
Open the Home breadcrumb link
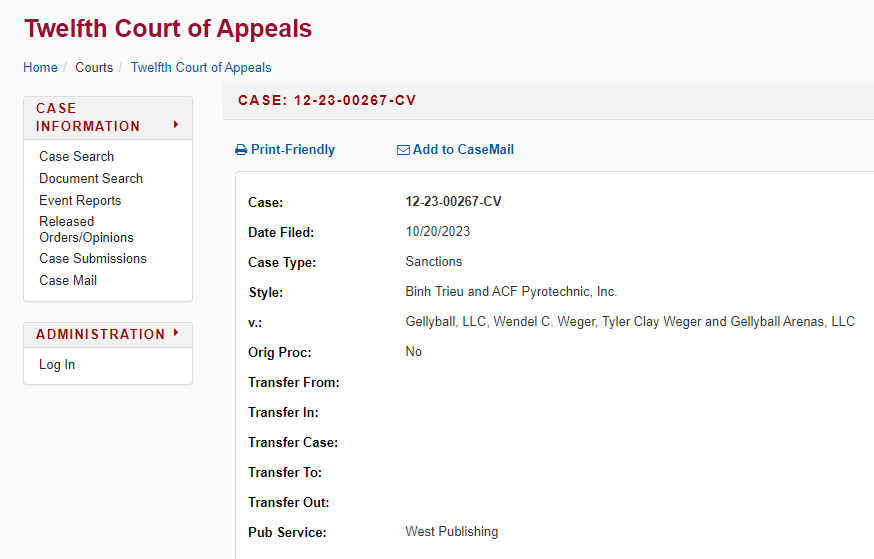(x=40, y=67)
